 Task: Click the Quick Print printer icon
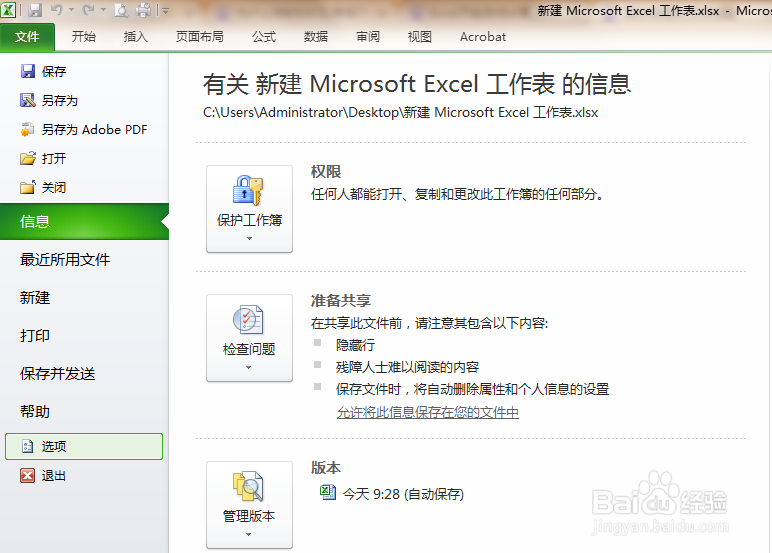143,10
